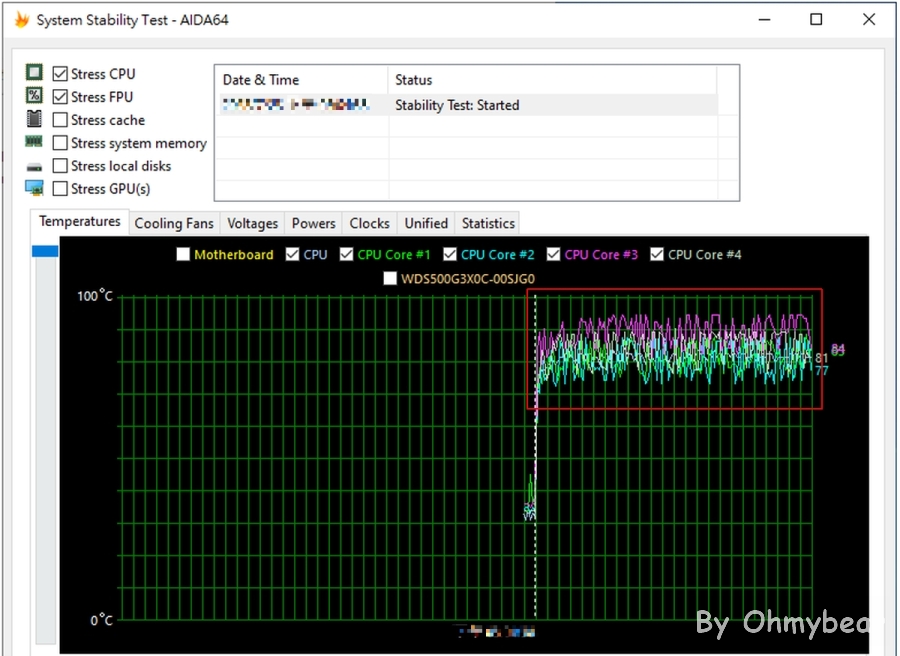The image size is (900, 656).
Task: Minimize the AIDA64 window
Action: point(765,20)
